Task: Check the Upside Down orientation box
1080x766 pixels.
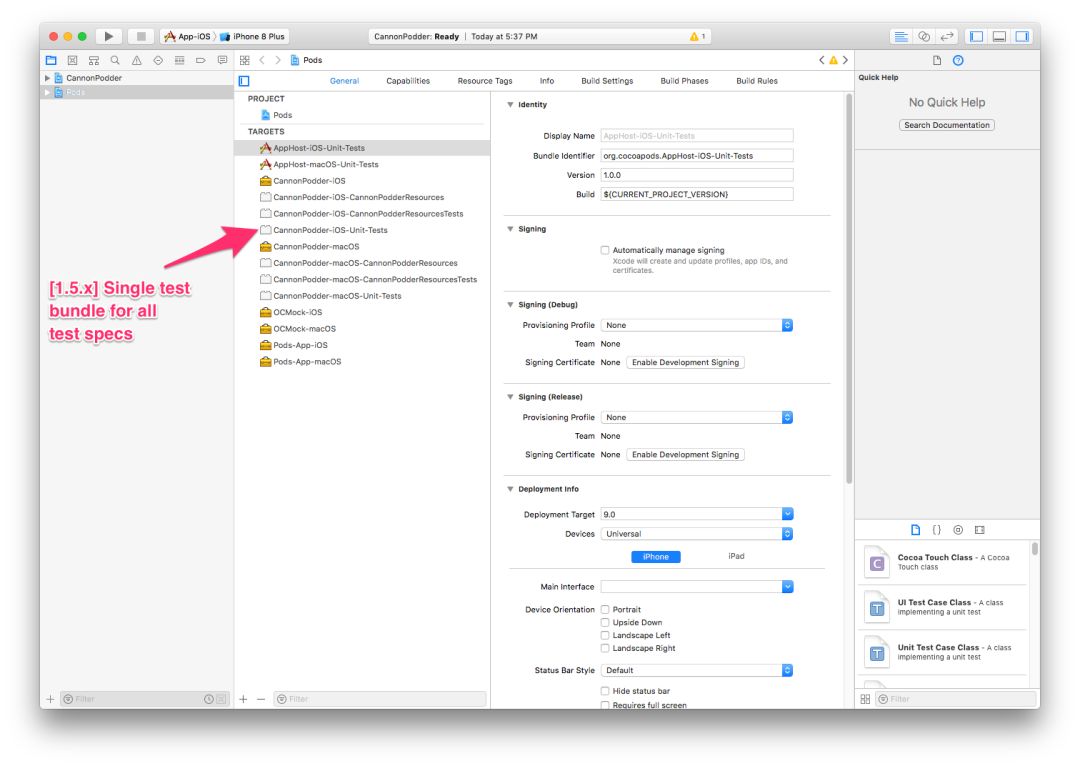Action: point(605,623)
